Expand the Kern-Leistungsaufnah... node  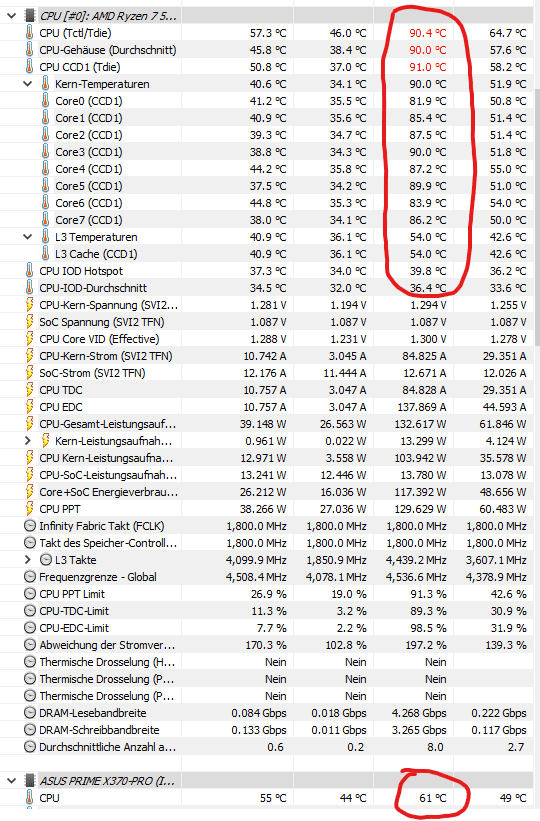[x=28, y=441]
